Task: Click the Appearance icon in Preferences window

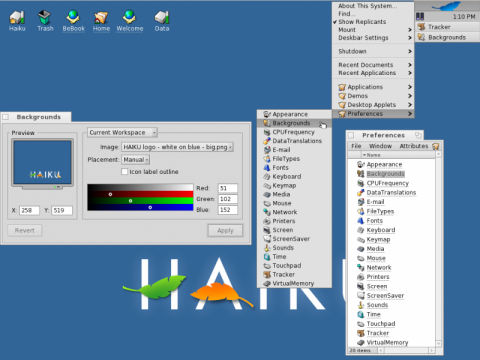Action: 361,164
